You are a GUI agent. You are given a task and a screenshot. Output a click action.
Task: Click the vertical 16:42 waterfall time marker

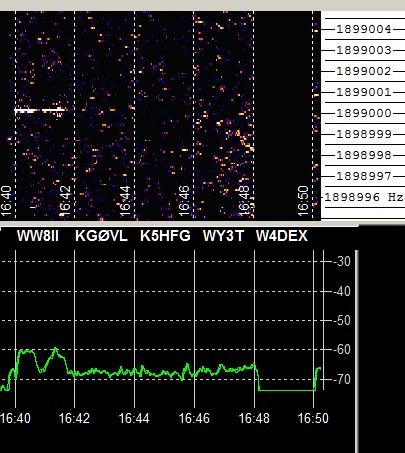tap(65, 201)
